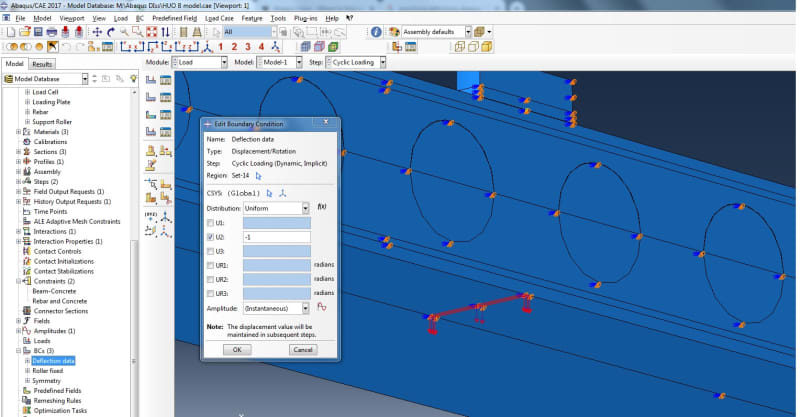Click the Edit Region arrow next to Set-14
The height and width of the screenshot is (417, 800).
point(258,176)
